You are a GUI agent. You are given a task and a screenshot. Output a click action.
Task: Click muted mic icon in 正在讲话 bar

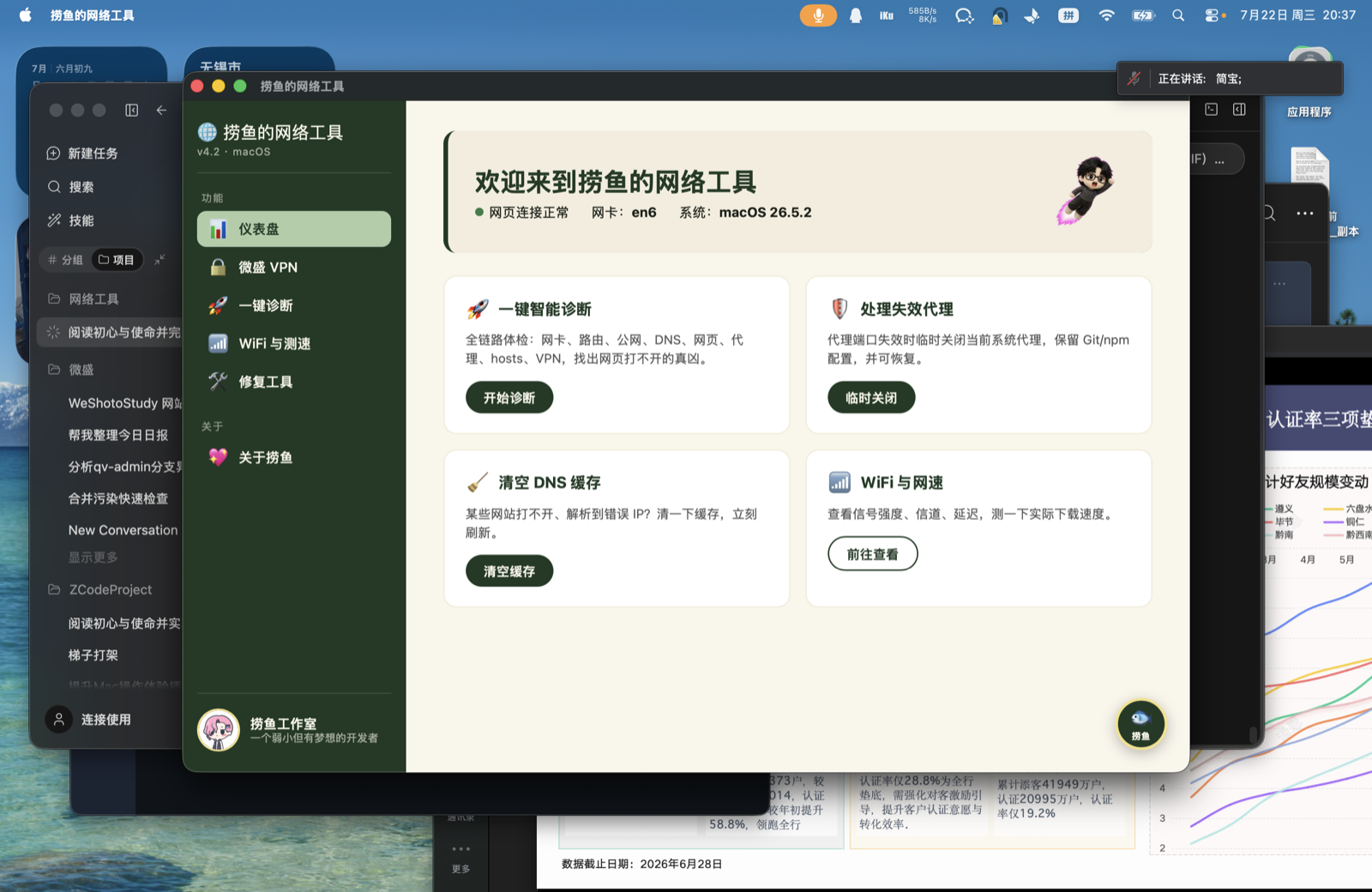click(x=1134, y=79)
